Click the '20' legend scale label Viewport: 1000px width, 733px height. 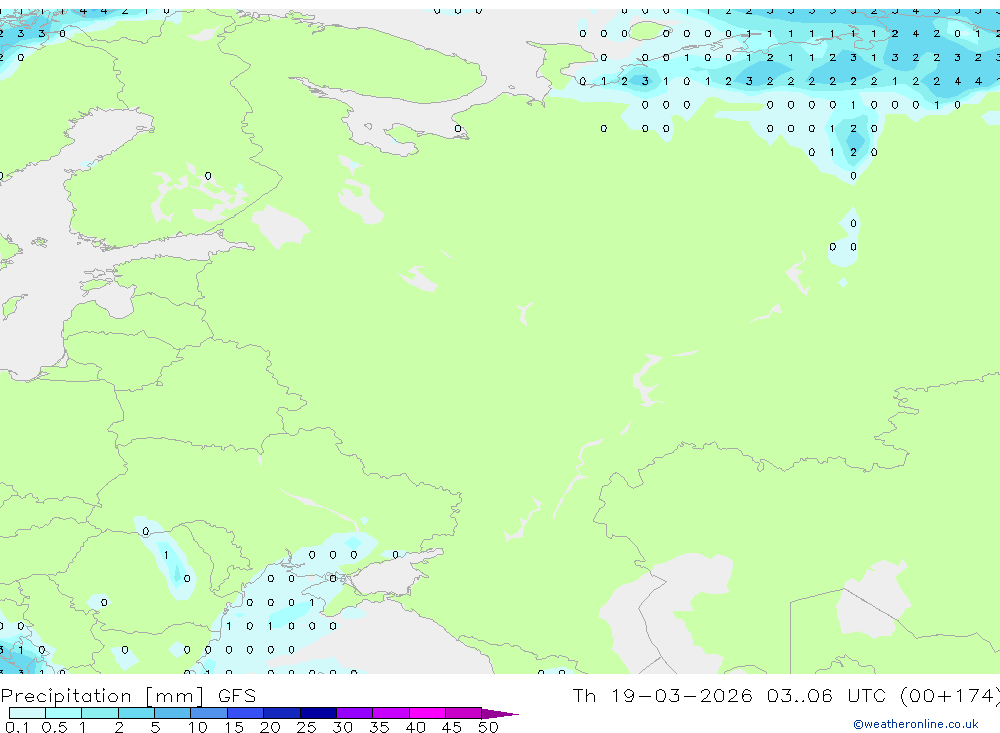coord(270,727)
